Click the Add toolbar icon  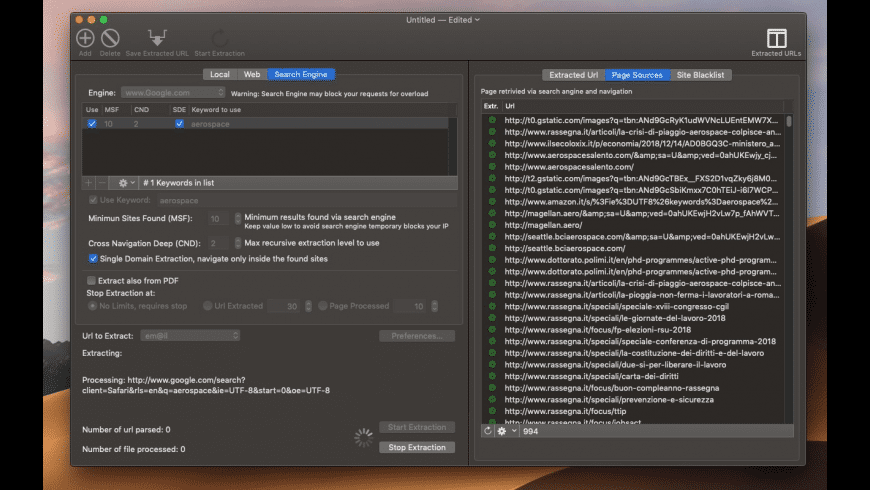[85, 38]
